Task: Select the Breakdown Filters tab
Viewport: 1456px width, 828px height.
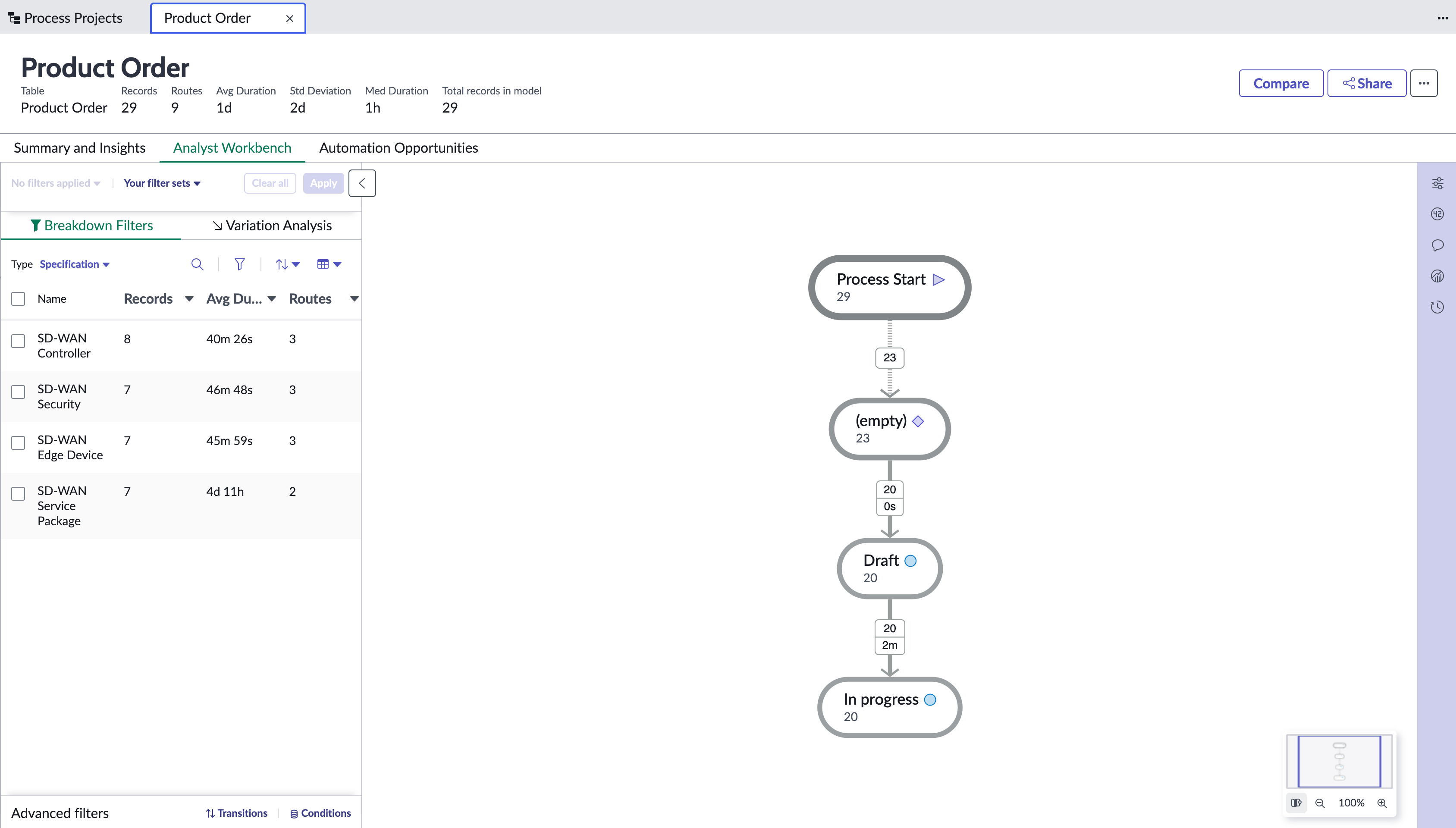Action: tap(91, 225)
